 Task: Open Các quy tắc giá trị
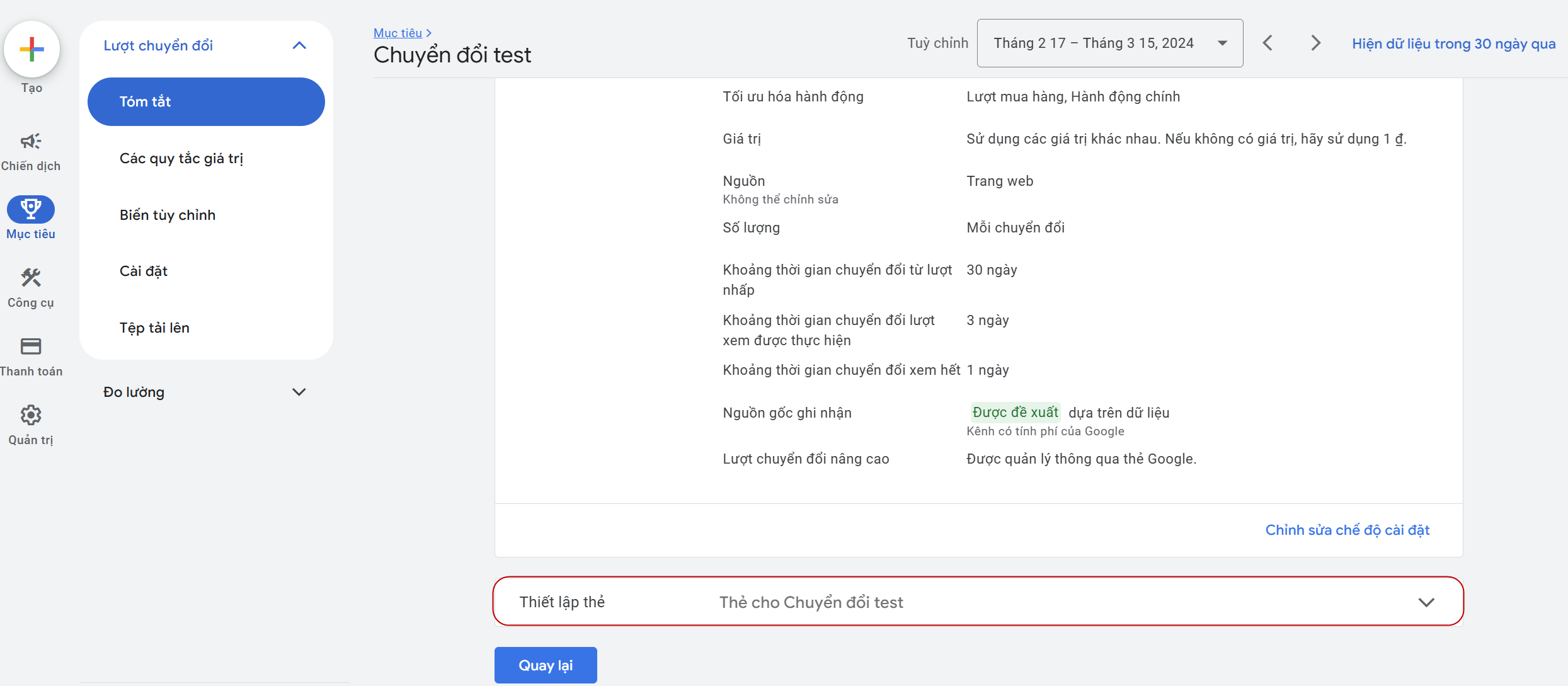181,158
